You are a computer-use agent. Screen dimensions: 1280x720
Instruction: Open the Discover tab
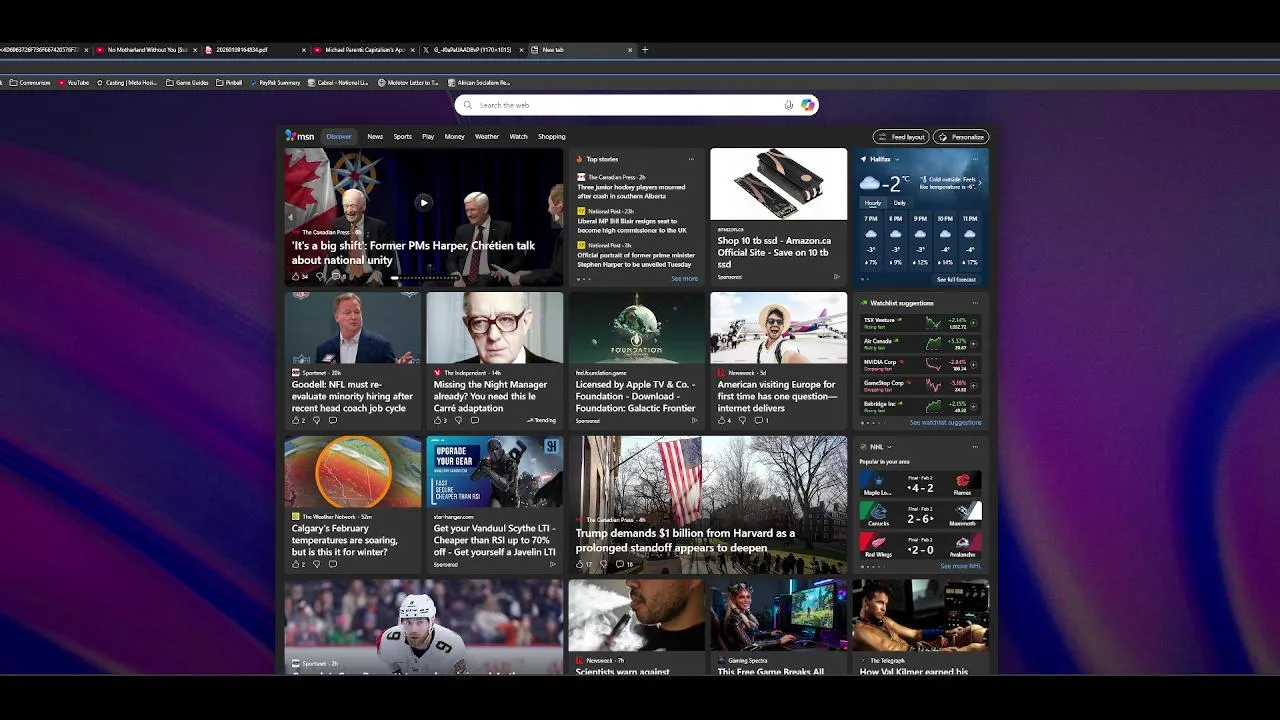point(339,136)
